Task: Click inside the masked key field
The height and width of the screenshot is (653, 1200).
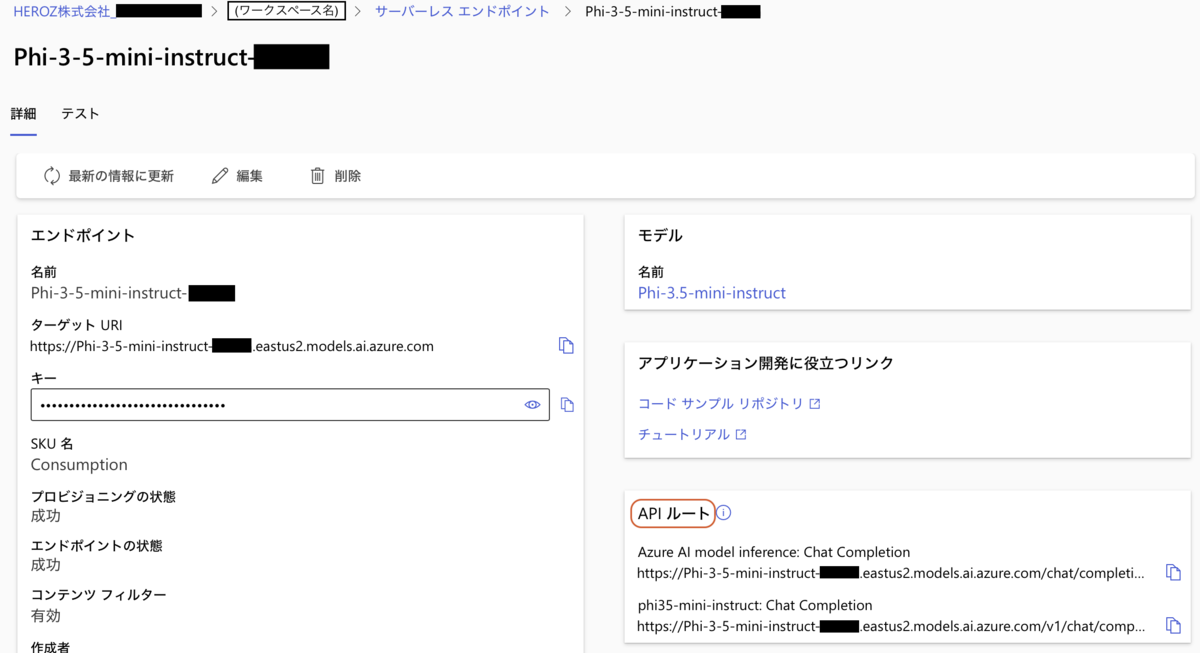Action: (290, 405)
